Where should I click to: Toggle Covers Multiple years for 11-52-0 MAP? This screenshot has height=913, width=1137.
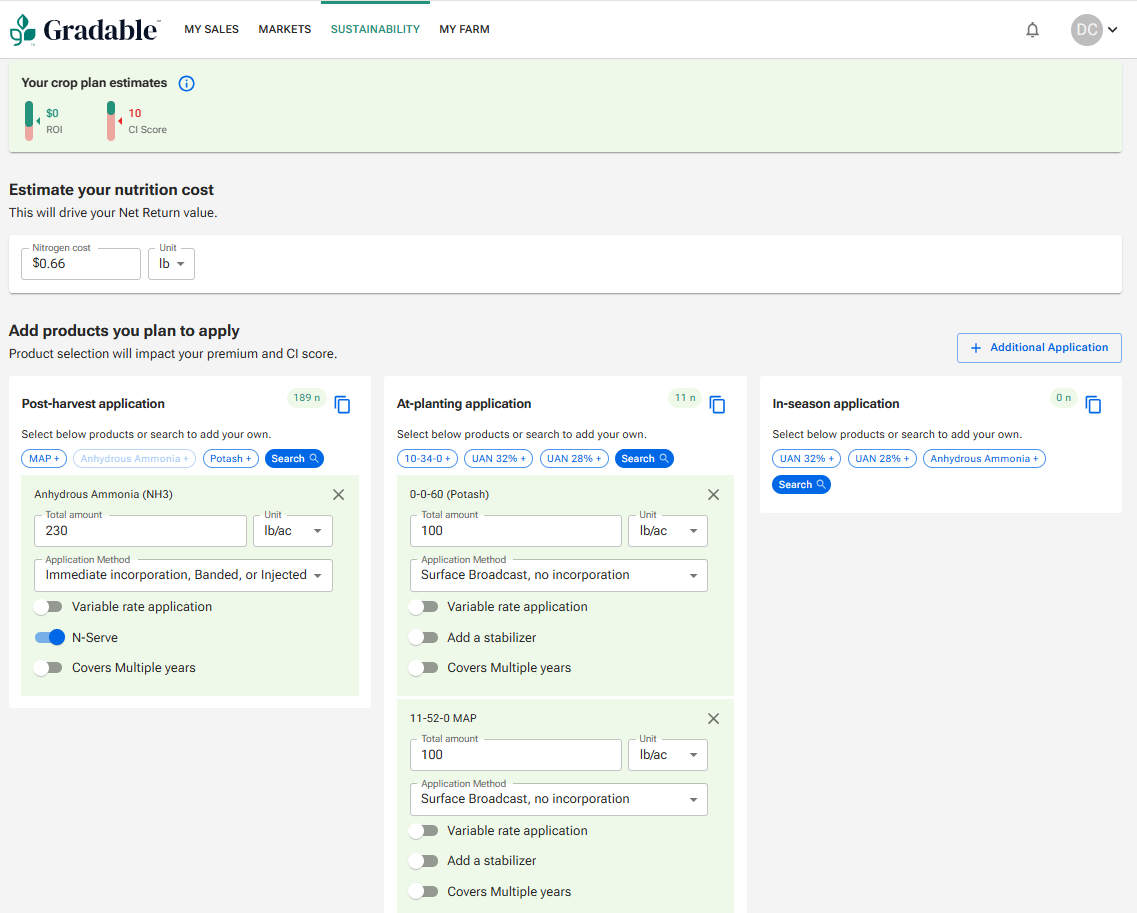423,892
